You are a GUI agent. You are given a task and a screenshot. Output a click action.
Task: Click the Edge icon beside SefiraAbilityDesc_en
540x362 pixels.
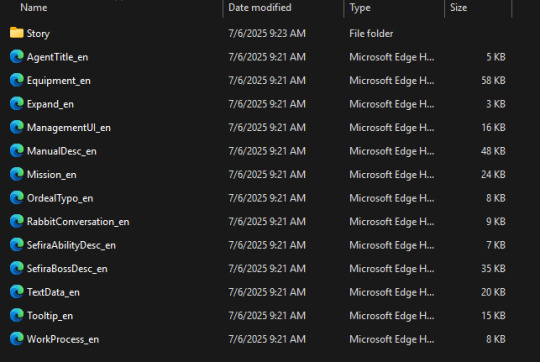[17, 245]
